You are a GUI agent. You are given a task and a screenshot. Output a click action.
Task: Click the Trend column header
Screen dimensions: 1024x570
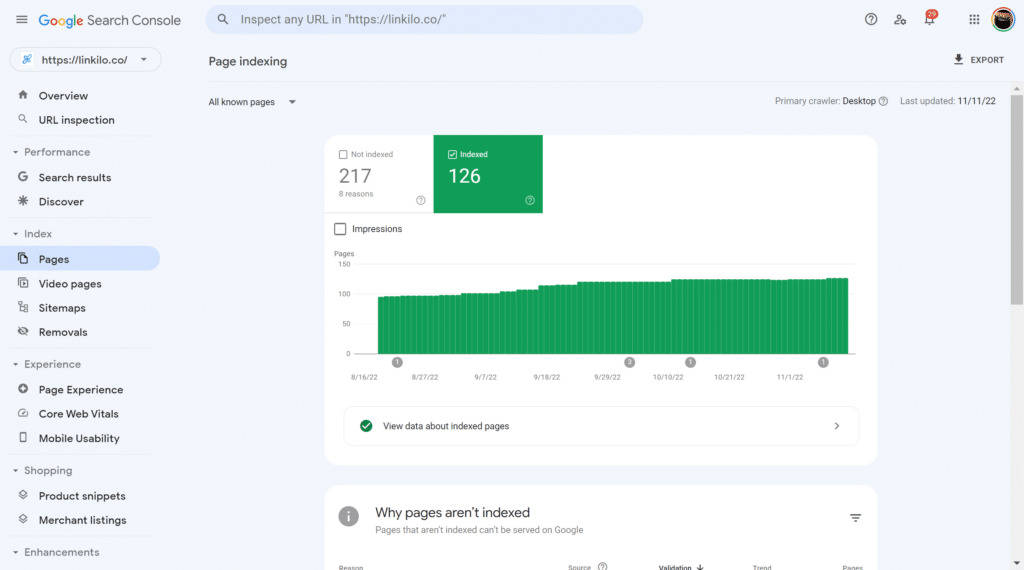761,567
